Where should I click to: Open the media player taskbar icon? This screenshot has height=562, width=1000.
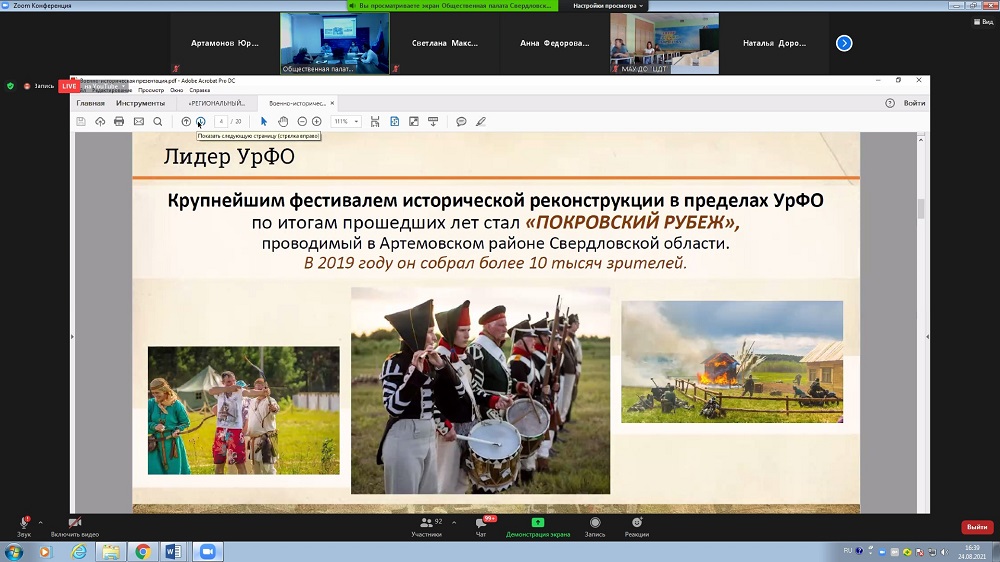pyautogui.click(x=45, y=552)
